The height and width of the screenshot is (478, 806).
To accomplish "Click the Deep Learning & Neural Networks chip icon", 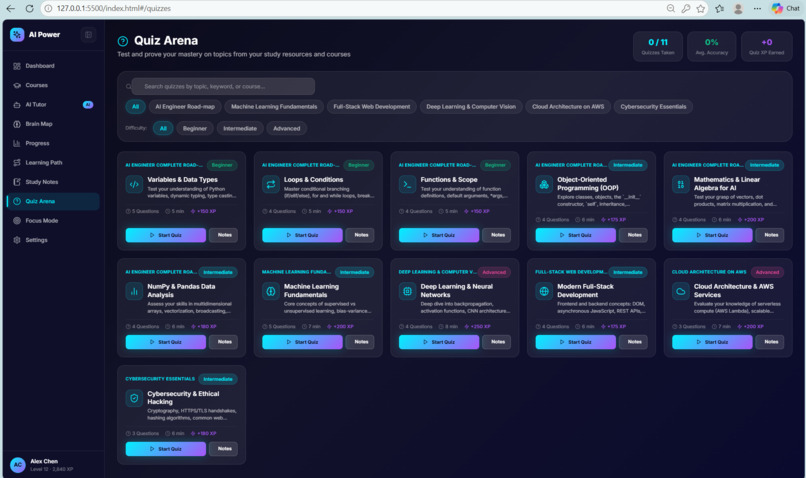I will tap(407, 291).
